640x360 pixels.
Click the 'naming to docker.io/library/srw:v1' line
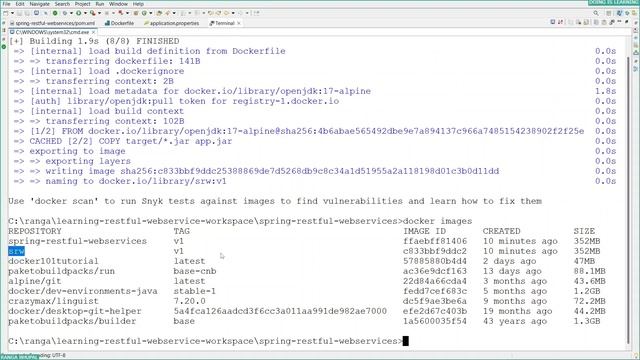(x=136, y=181)
